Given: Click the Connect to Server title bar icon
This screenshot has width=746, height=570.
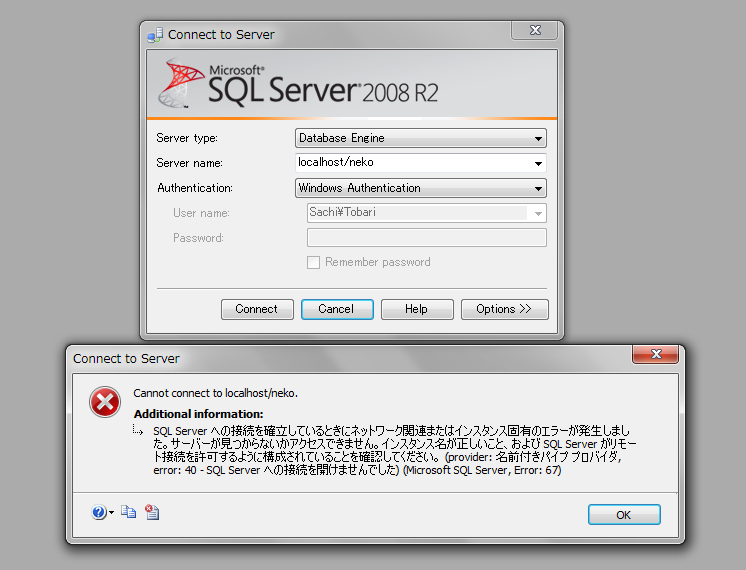Looking at the screenshot, I should click(x=155, y=35).
